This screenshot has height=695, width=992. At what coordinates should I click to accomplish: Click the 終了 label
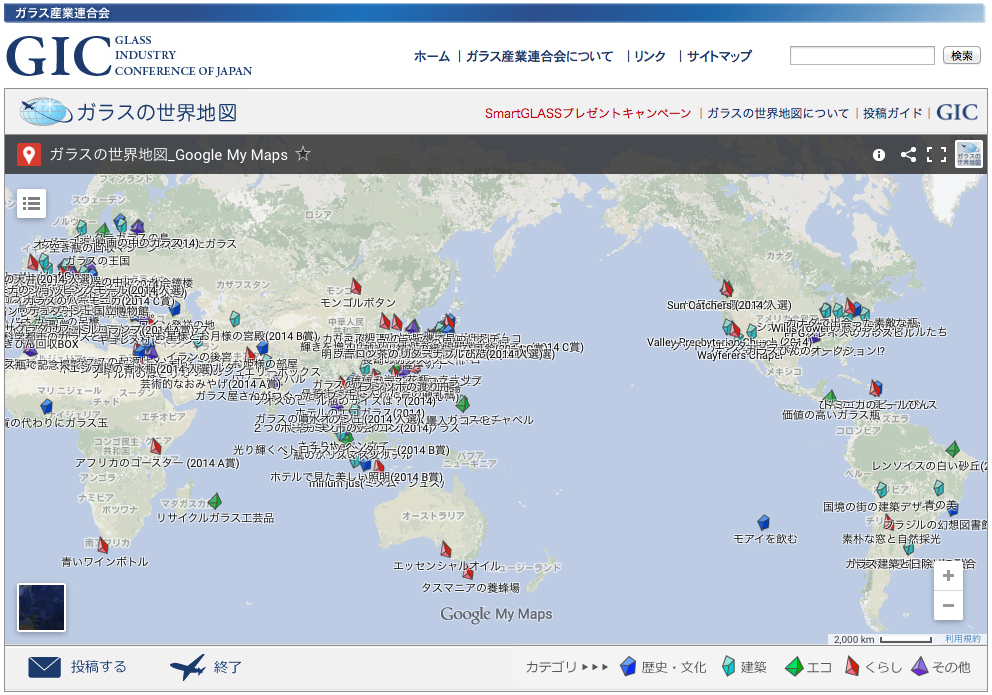tap(227, 667)
